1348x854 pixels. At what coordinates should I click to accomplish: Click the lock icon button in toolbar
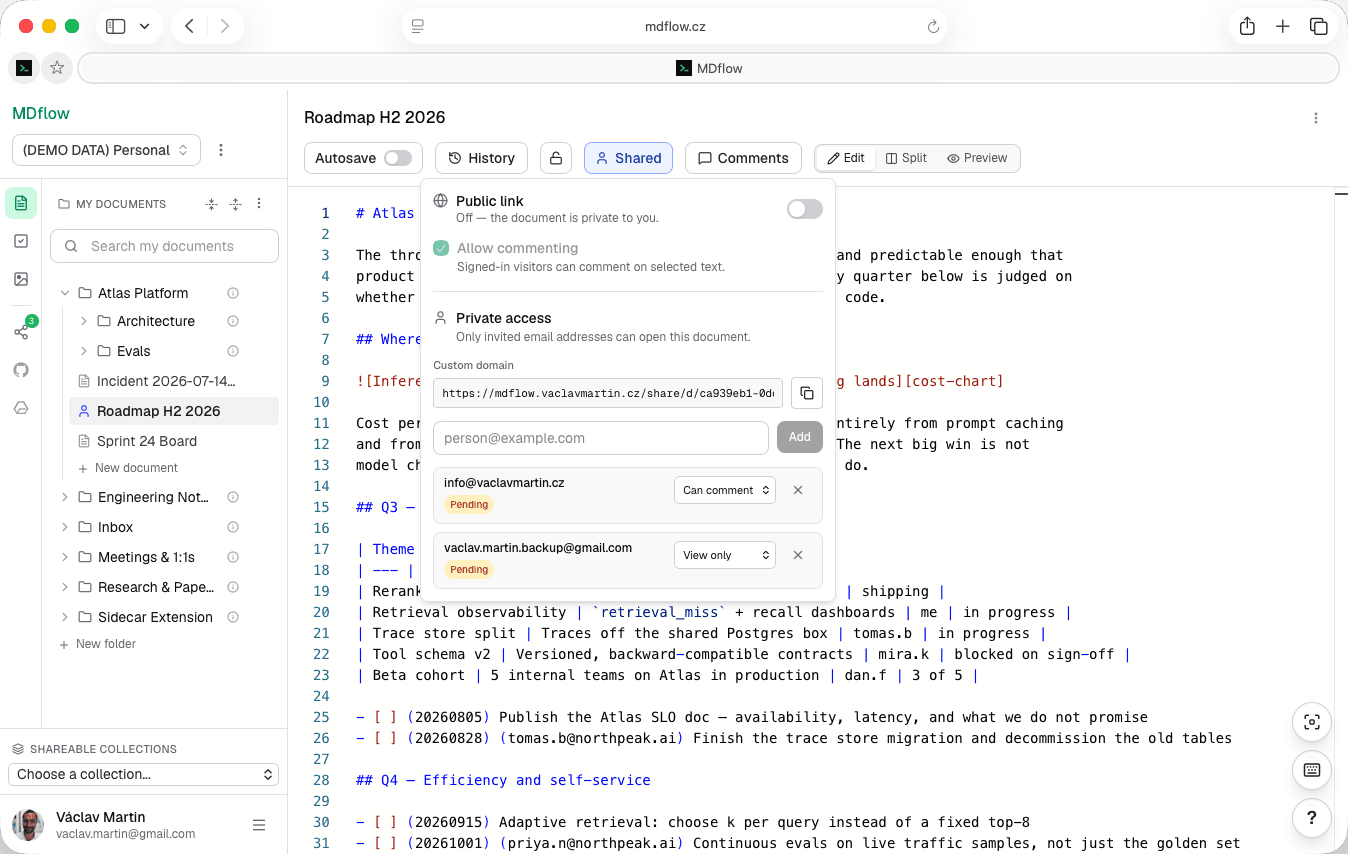click(x=556, y=158)
